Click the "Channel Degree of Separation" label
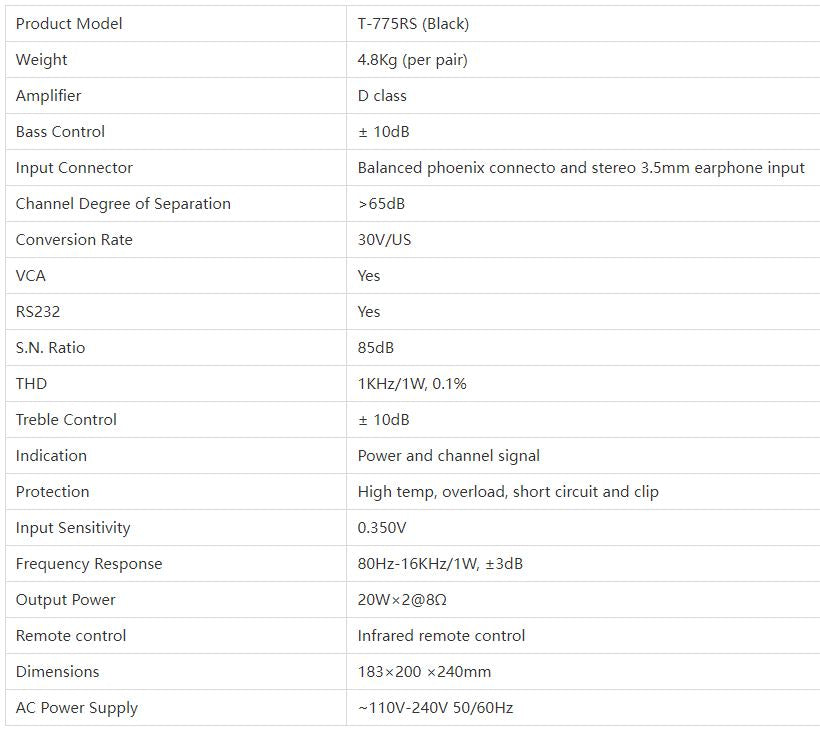The height and width of the screenshot is (732, 820). tap(123, 204)
